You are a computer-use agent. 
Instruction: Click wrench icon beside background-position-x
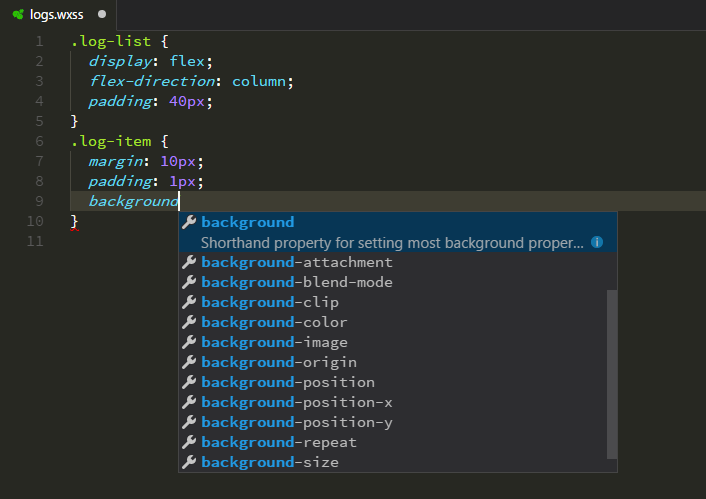[x=189, y=402]
